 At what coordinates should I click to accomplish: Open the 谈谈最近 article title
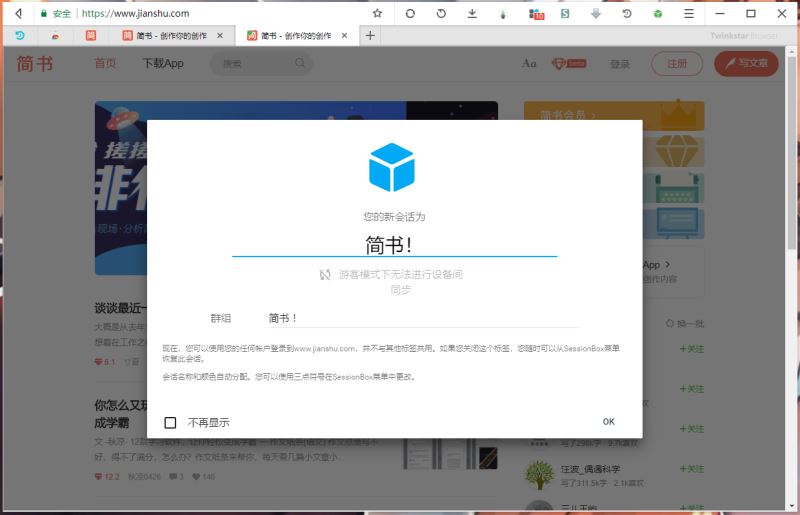coord(120,308)
